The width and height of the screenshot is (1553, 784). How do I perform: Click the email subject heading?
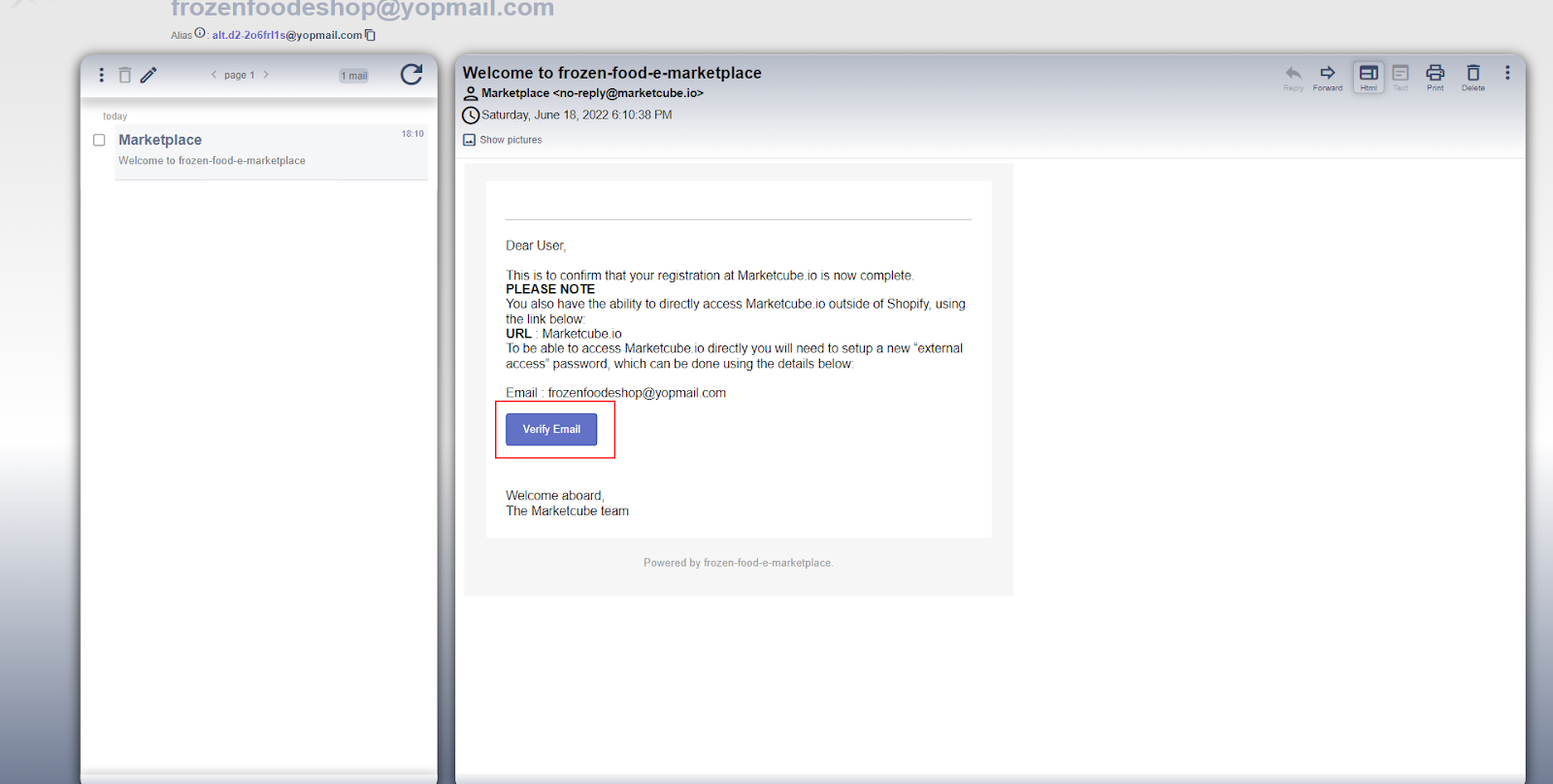tap(612, 73)
